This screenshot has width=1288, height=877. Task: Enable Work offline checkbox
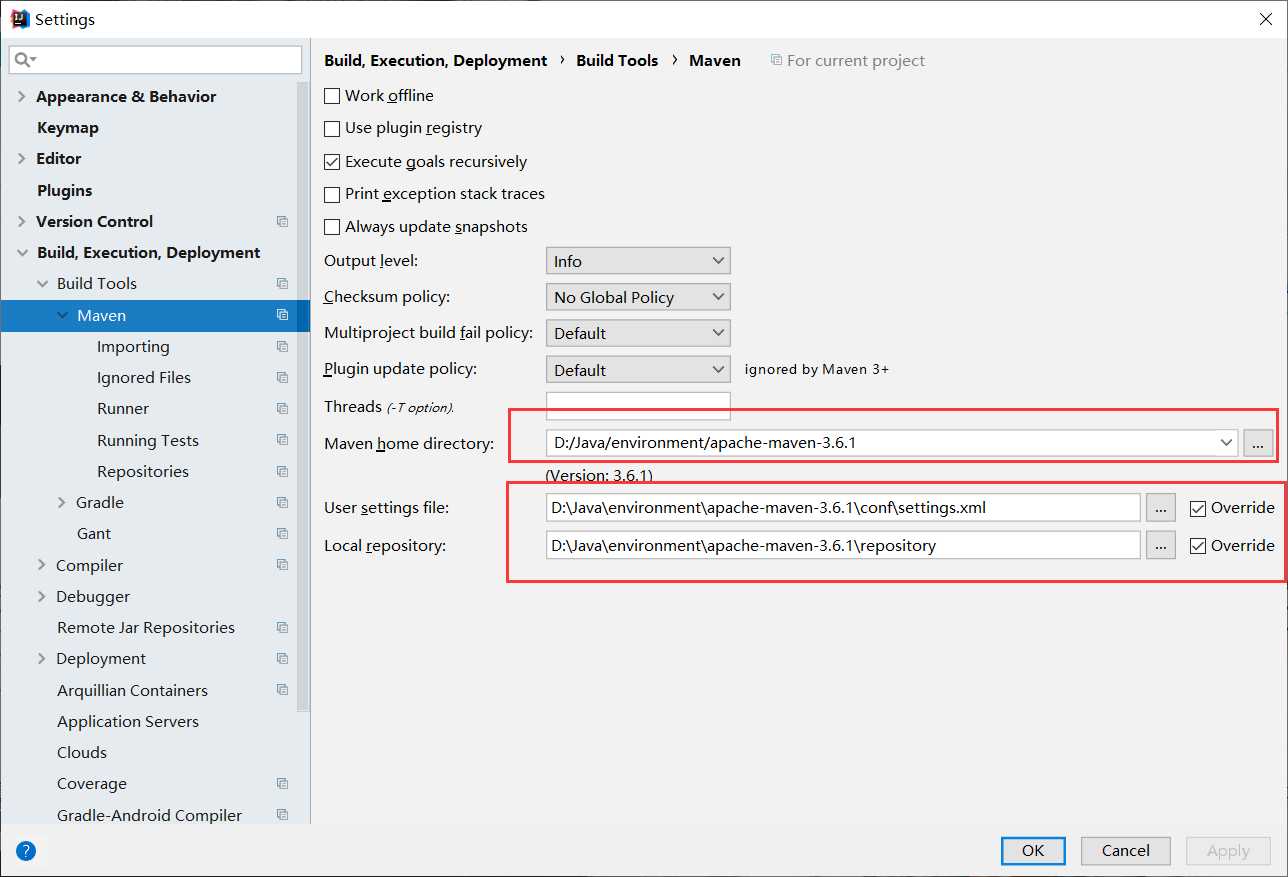pyautogui.click(x=332, y=96)
